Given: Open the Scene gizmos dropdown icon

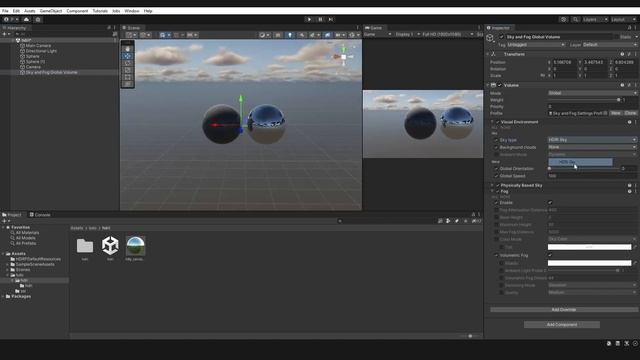Looking at the screenshot, I should pyautogui.click(x=353, y=35).
